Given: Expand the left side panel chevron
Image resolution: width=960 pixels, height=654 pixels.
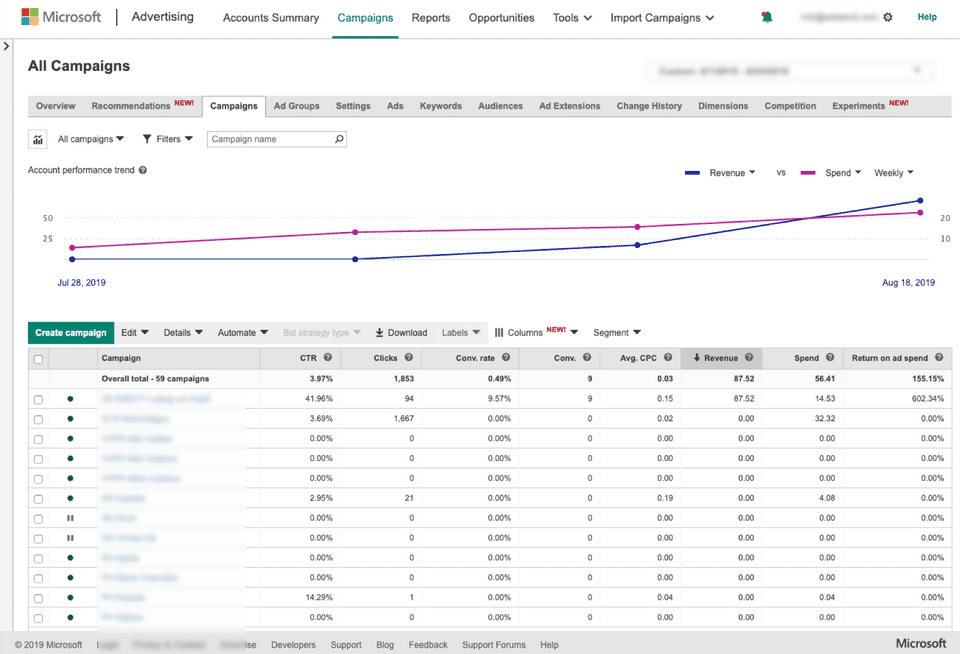Looking at the screenshot, I should (6, 46).
